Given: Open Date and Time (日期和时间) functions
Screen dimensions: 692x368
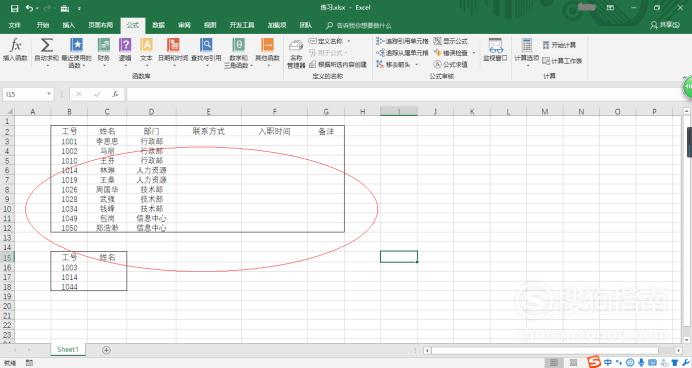Looking at the screenshot, I should (x=173, y=52).
